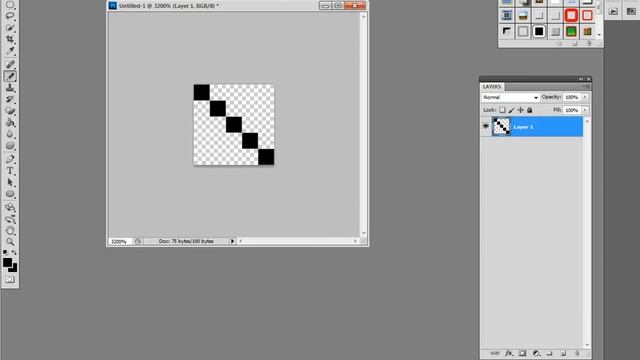640x360 pixels.
Task: Toggle lock image pixels brush icon
Action: [x=511, y=110]
